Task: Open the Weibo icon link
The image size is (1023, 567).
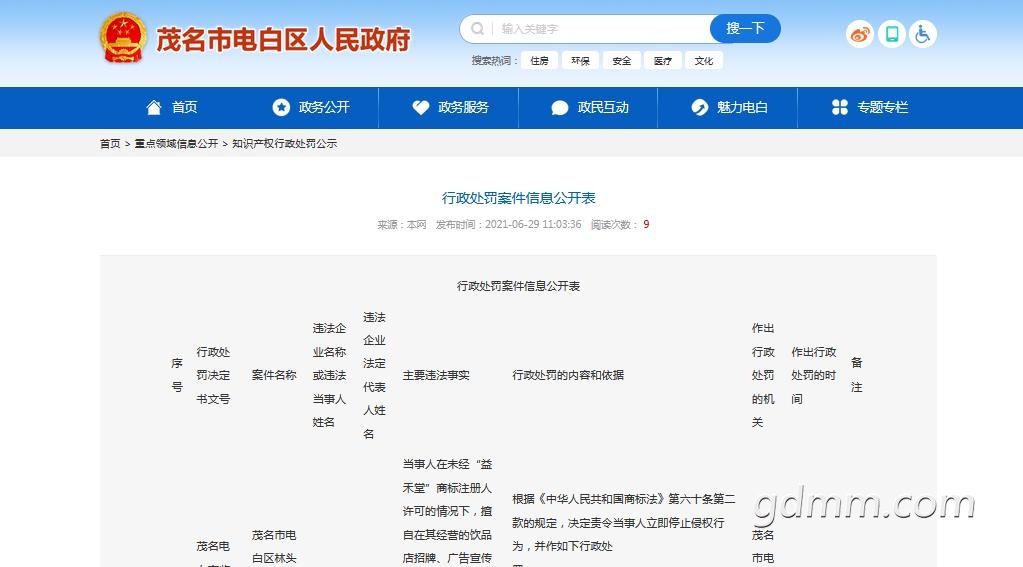Action: pyautogui.click(x=859, y=34)
